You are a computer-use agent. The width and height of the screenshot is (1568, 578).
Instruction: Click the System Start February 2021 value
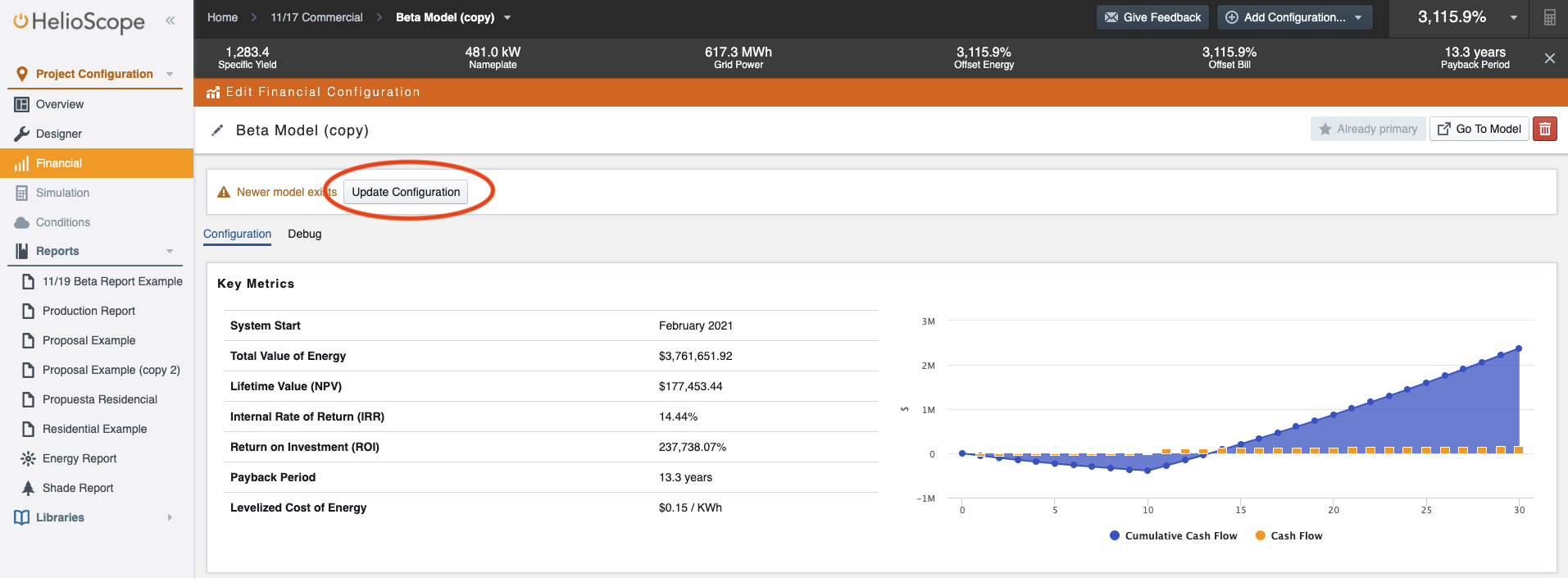click(696, 325)
